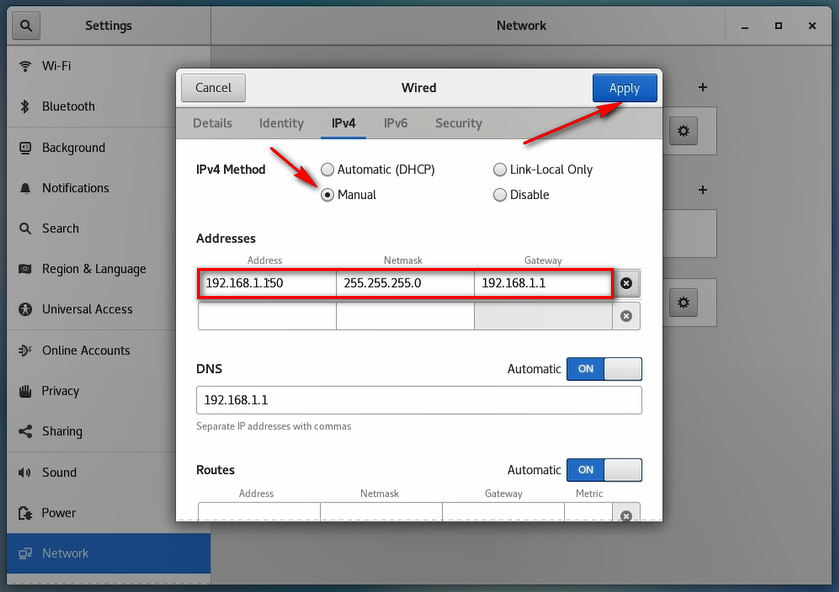The height and width of the screenshot is (592, 839).
Task: Click empty Address field in second row
Action: 267,316
